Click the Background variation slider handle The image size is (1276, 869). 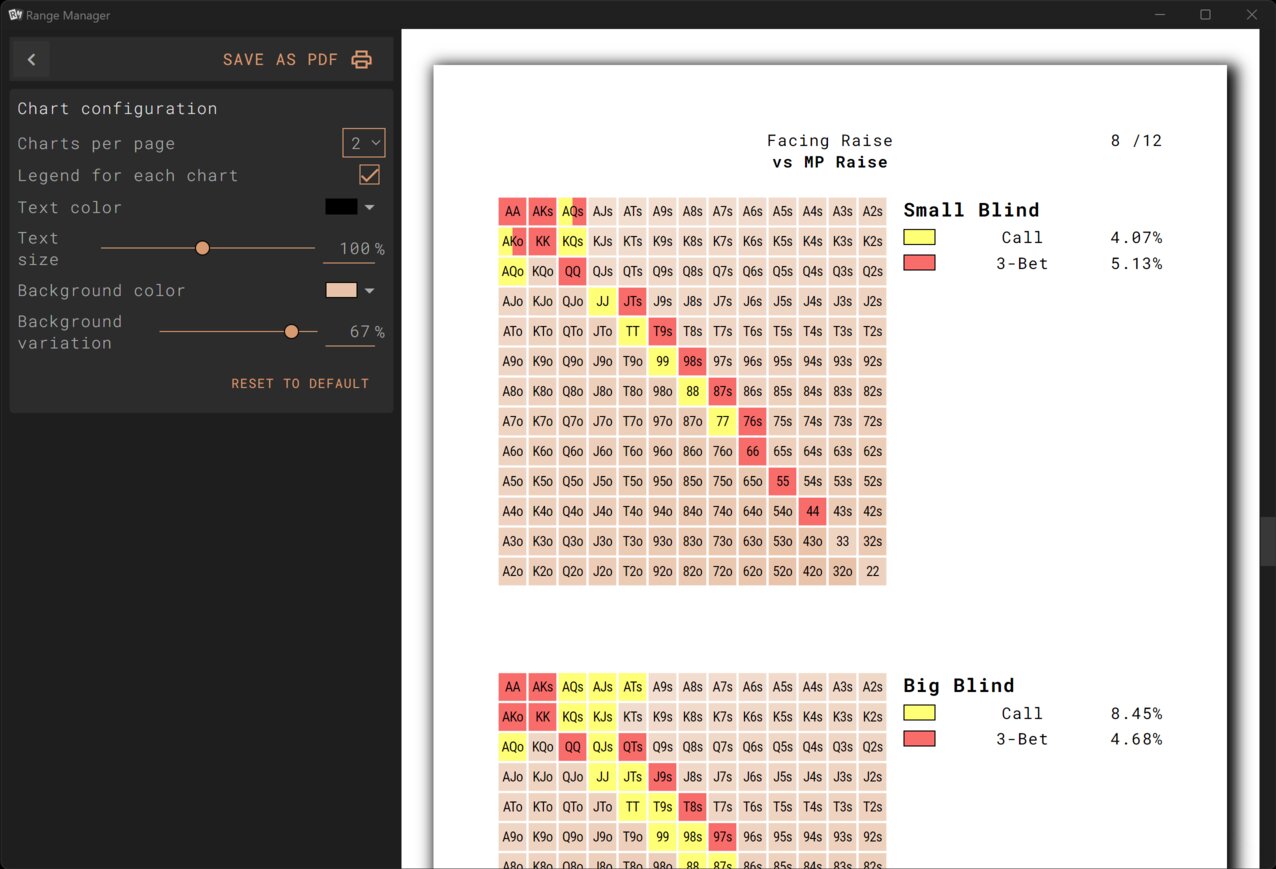tap(291, 331)
